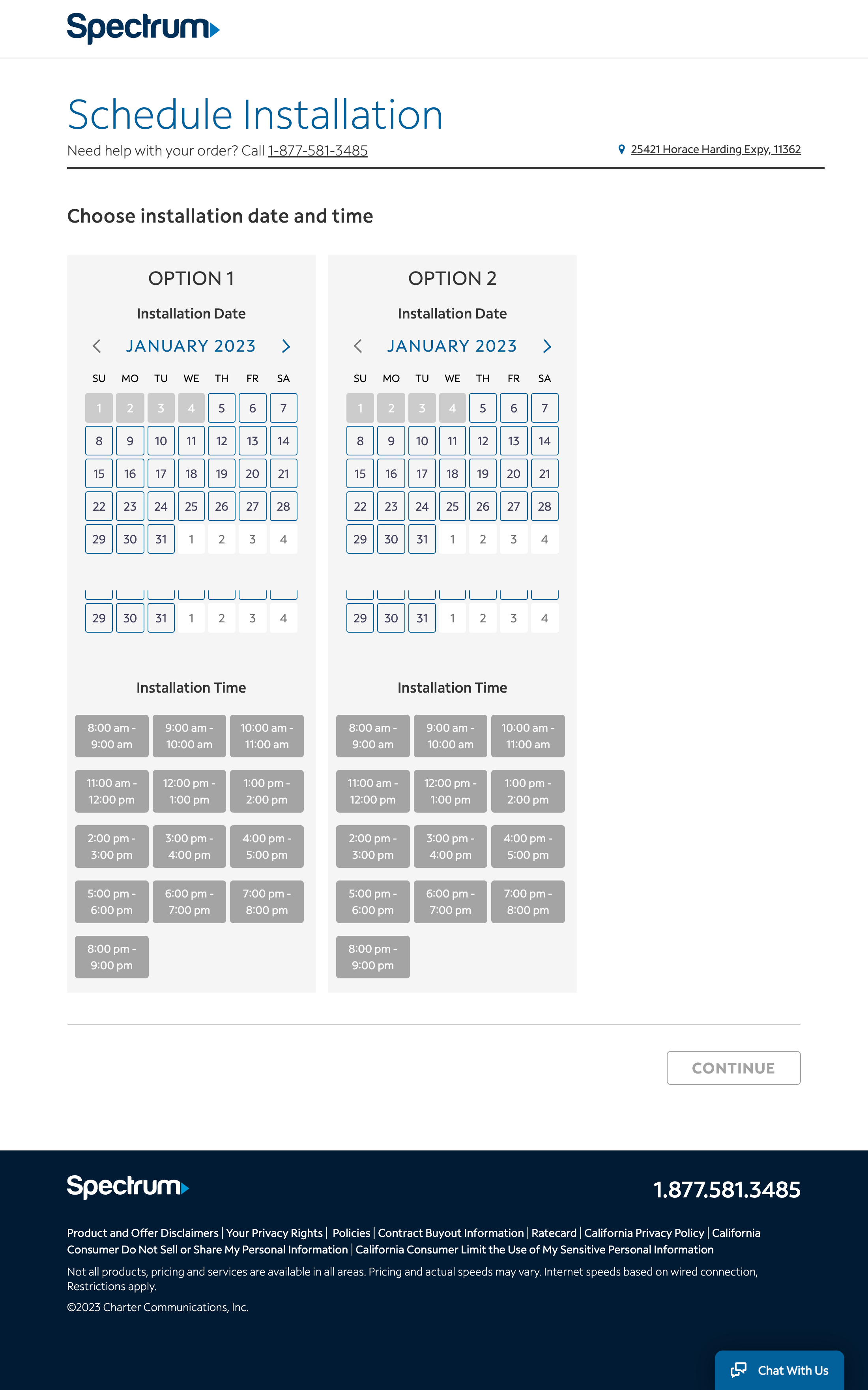Go to previous month in Option 2 calendar

[x=357, y=346]
